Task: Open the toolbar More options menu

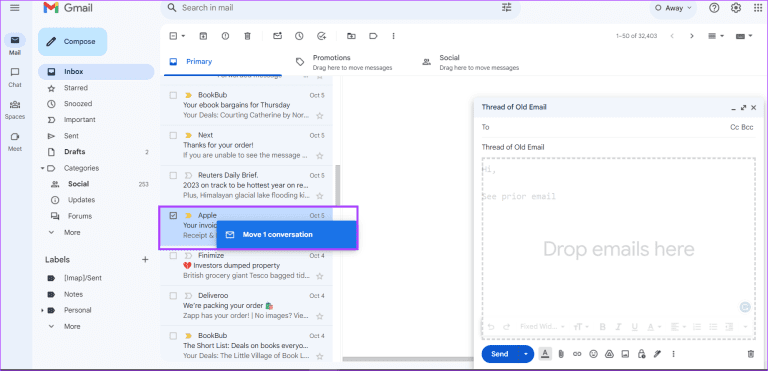Action: coord(393,36)
